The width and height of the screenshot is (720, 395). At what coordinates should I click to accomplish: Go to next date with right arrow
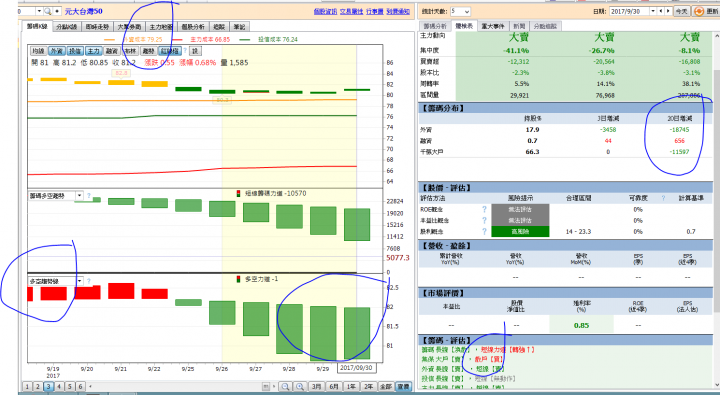coord(668,11)
